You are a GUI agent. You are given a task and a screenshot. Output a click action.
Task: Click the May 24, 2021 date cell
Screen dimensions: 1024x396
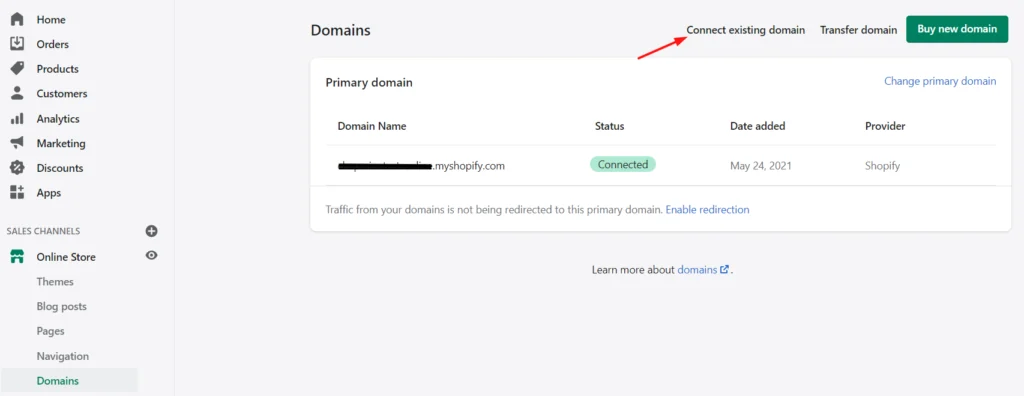tap(761, 166)
